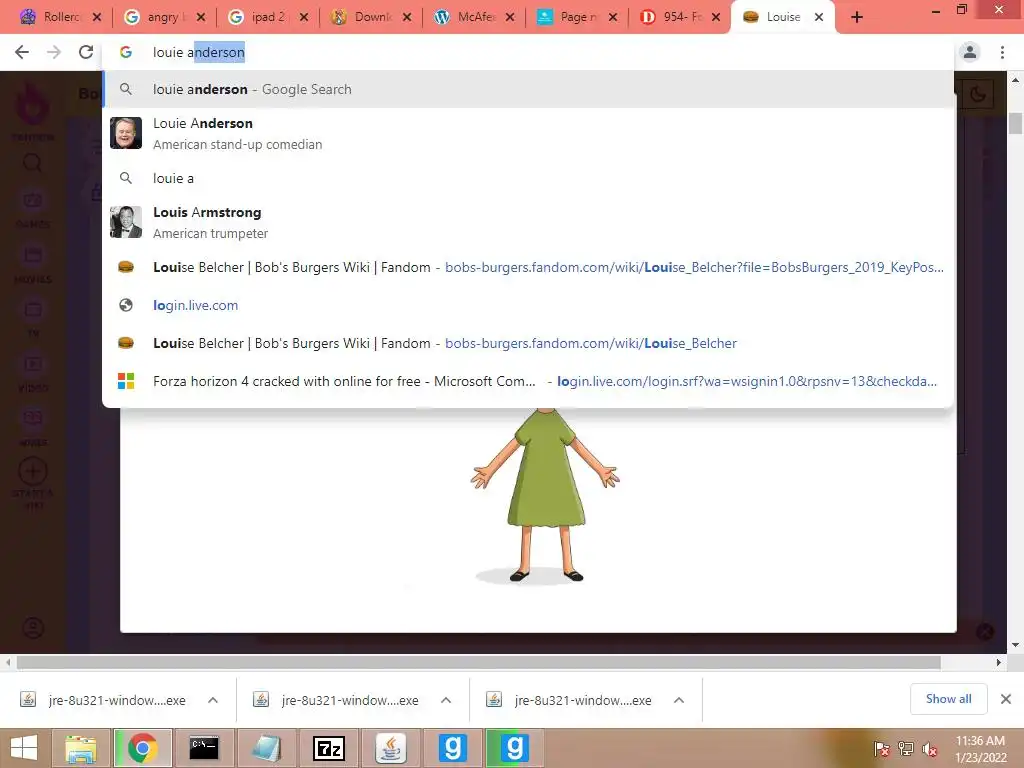Reload the current page

pyautogui.click(x=86, y=52)
